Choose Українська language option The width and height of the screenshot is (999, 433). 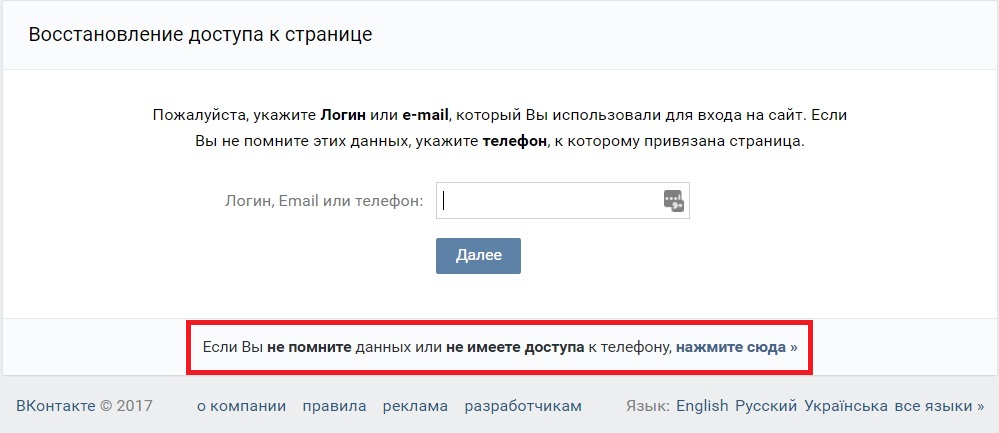tap(846, 406)
